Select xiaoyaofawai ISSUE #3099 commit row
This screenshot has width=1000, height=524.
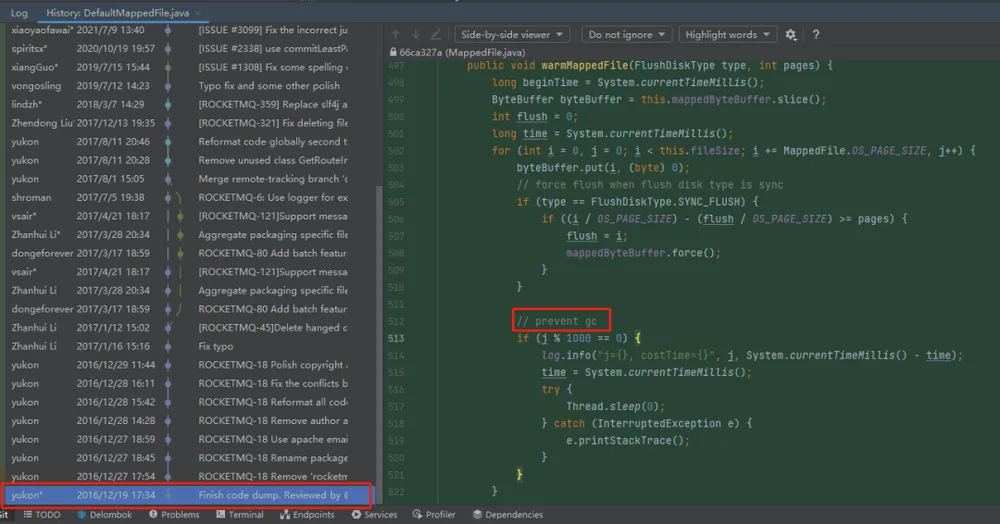[x=189, y=30]
